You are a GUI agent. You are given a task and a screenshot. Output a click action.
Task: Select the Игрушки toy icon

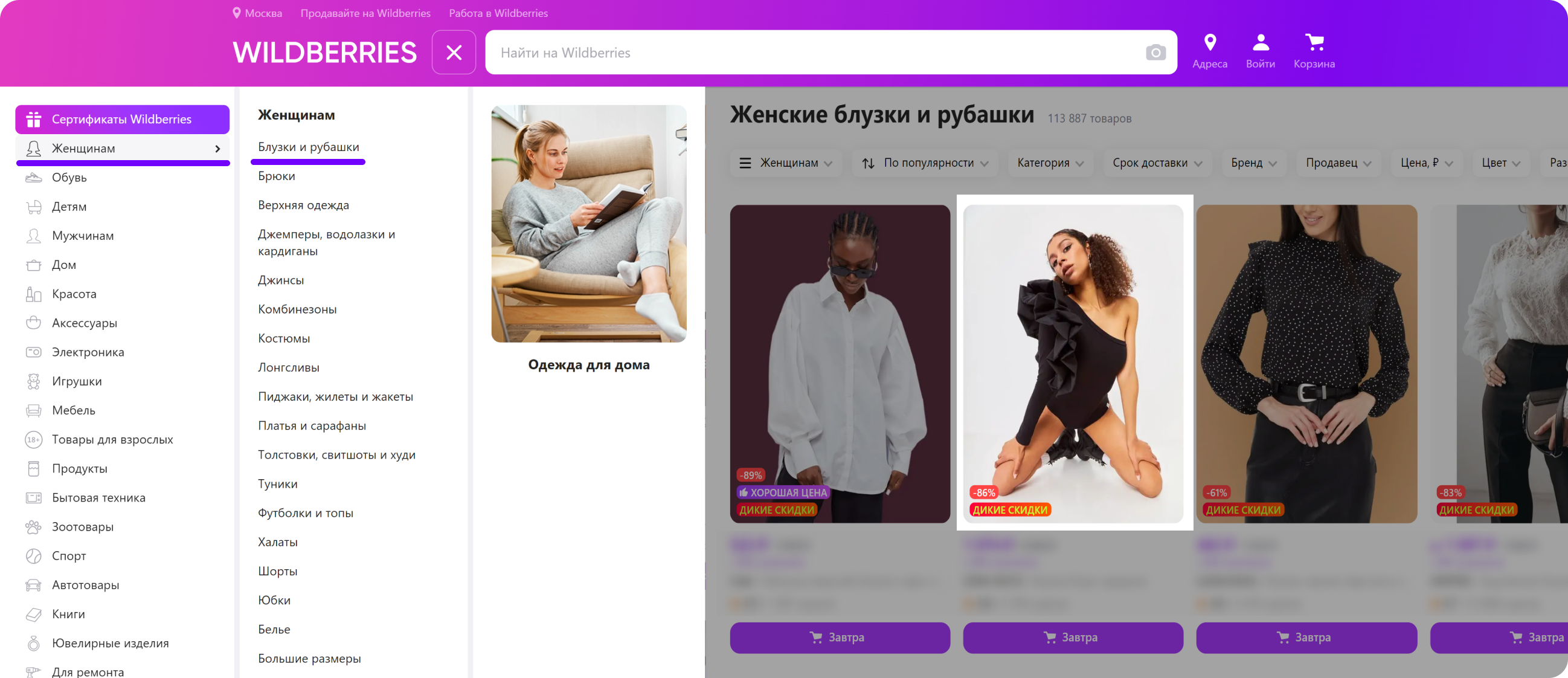(33, 381)
